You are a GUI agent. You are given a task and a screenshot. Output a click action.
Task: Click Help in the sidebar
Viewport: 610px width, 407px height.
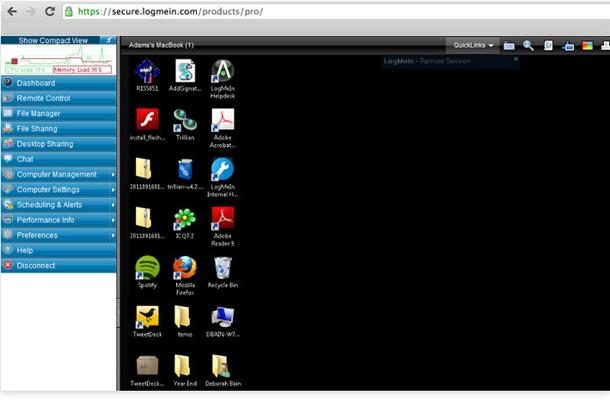[58, 250]
